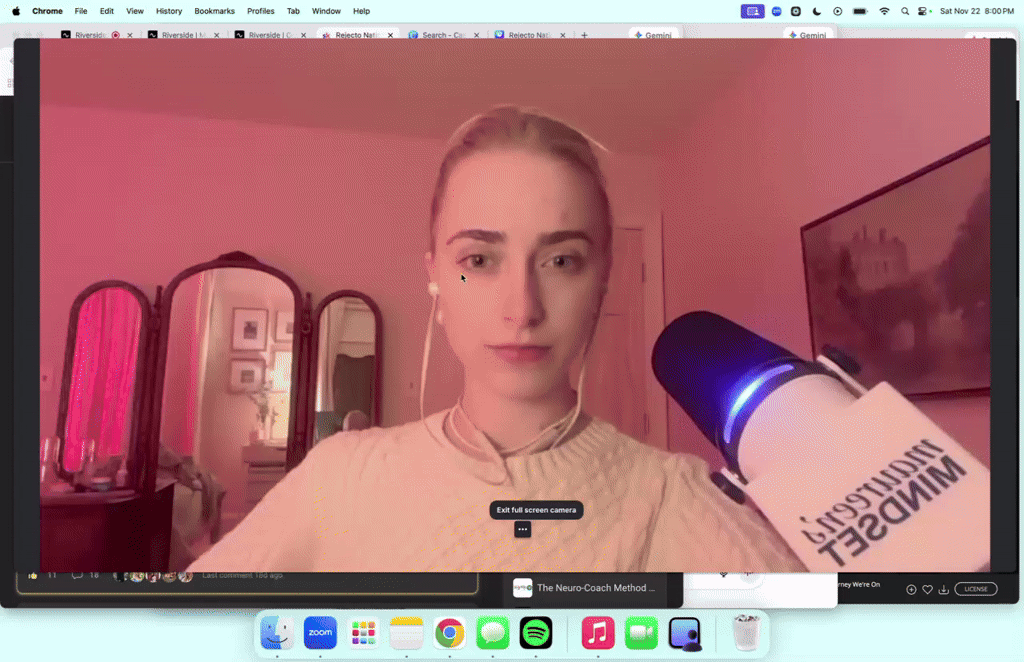Click the heart favorite icon near LICENSE

927,590
